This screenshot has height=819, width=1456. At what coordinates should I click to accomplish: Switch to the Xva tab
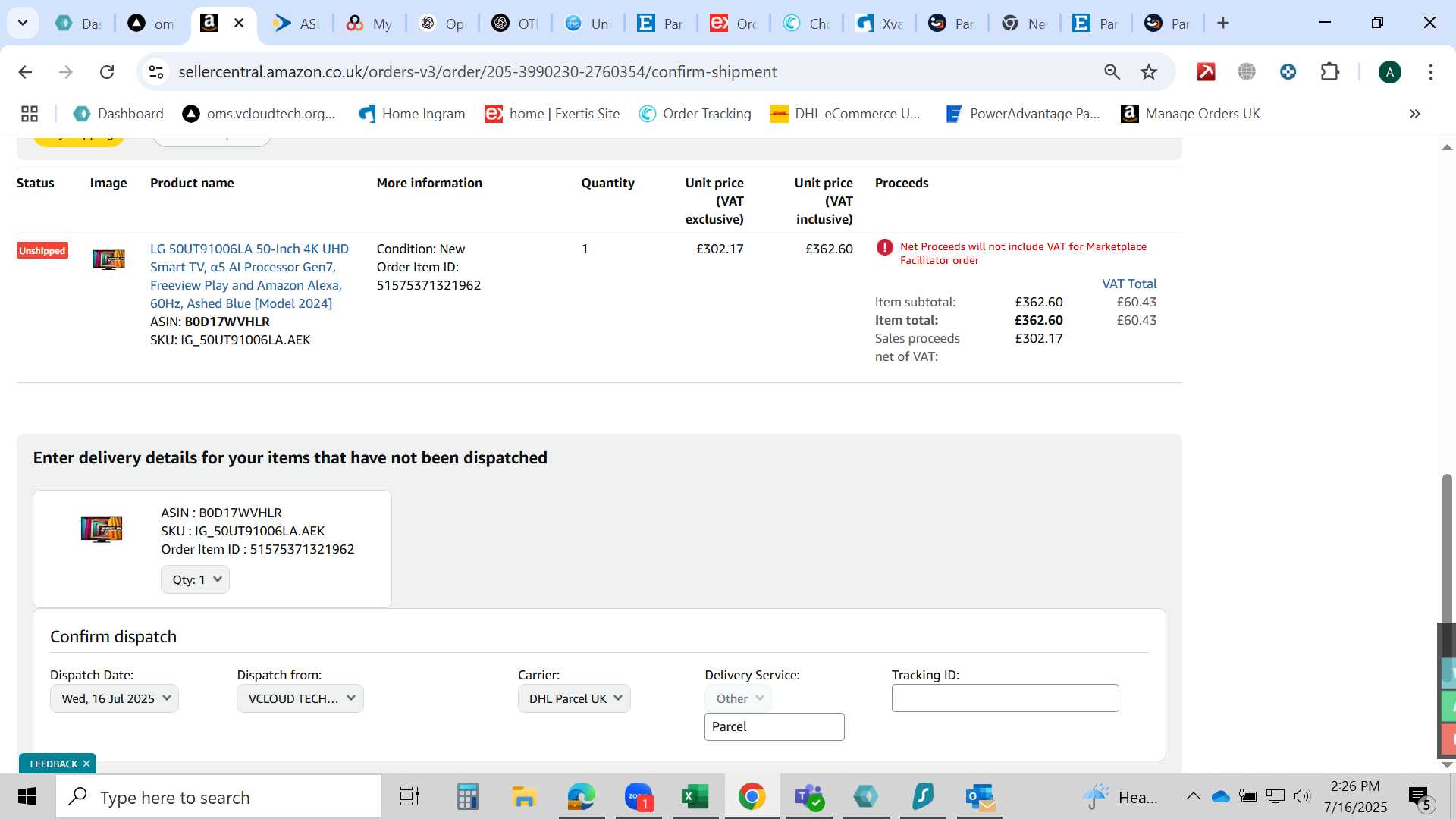coord(880,24)
